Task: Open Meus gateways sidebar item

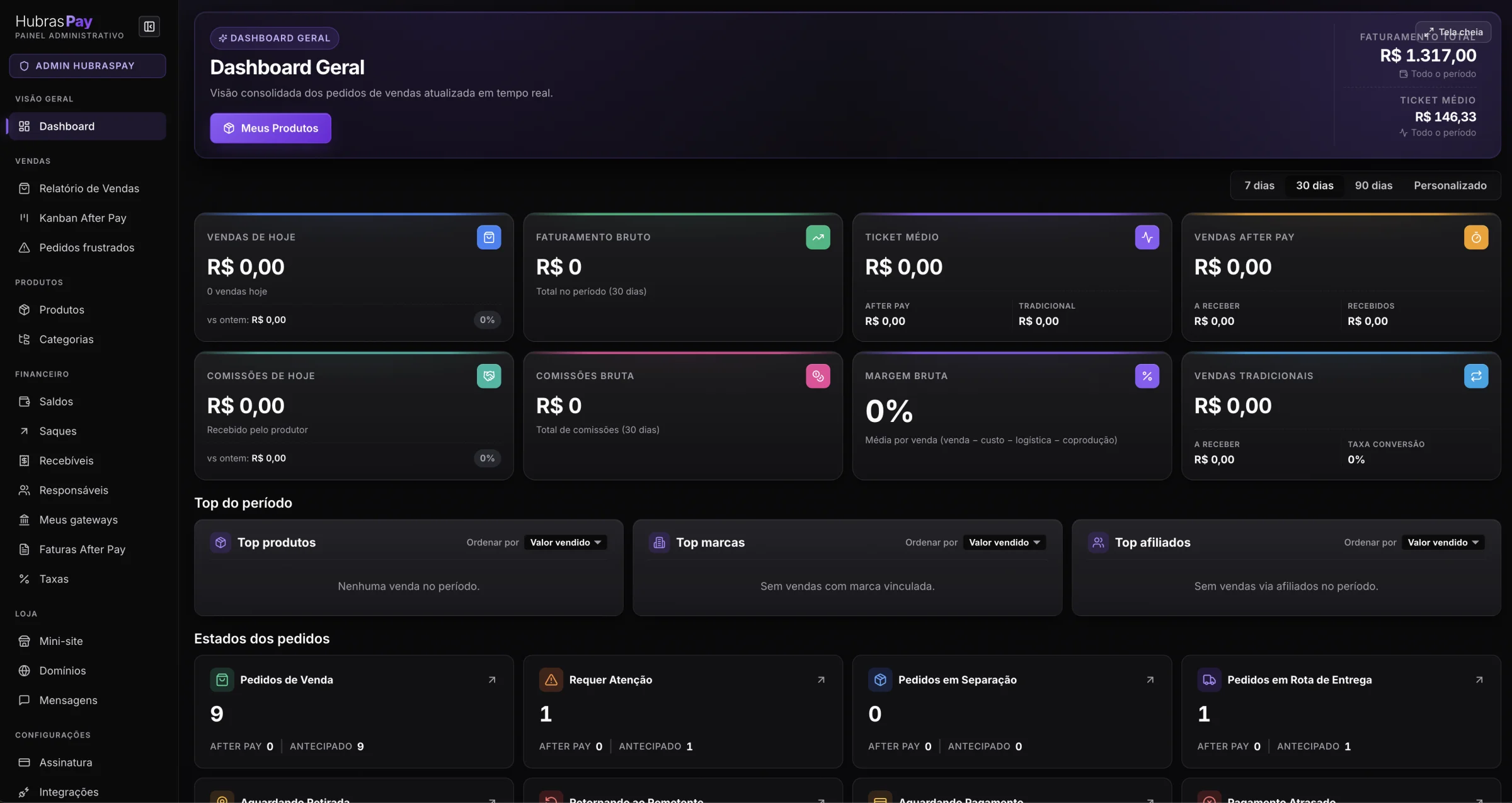Action: (x=88, y=520)
